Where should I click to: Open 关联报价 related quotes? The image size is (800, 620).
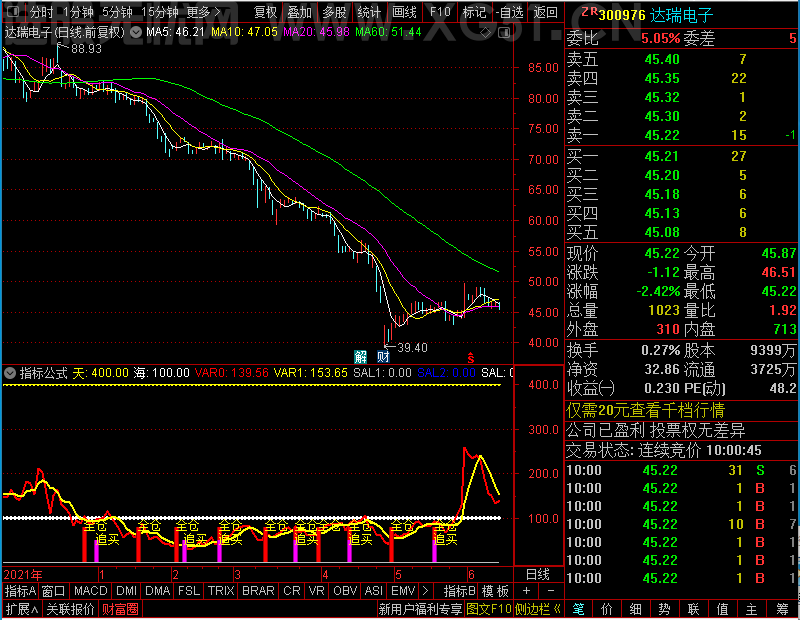click(x=70, y=609)
